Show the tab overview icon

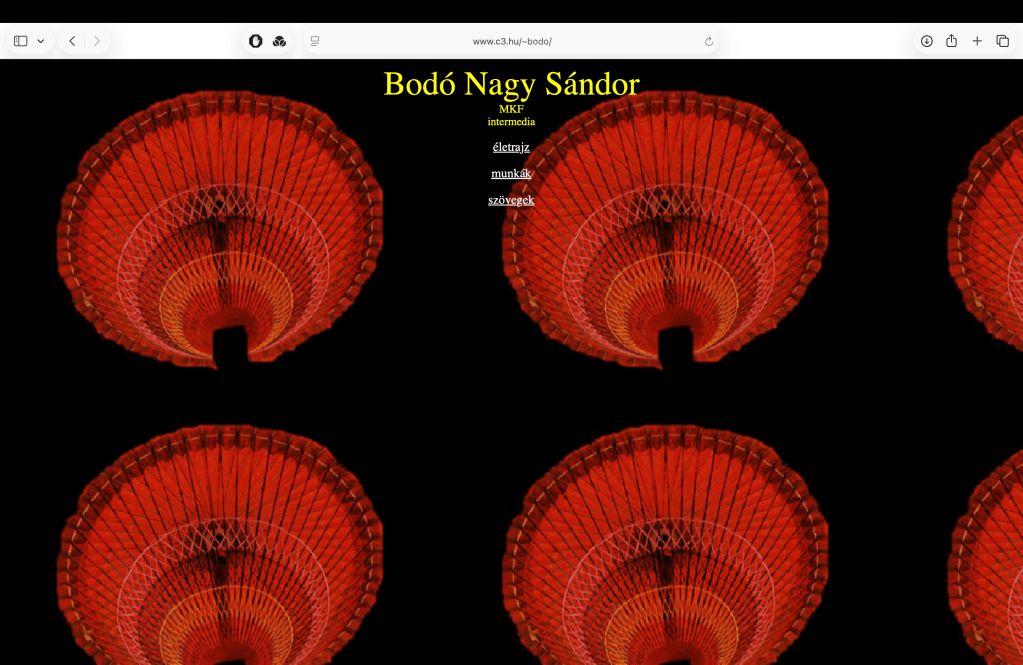(1003, 41)
